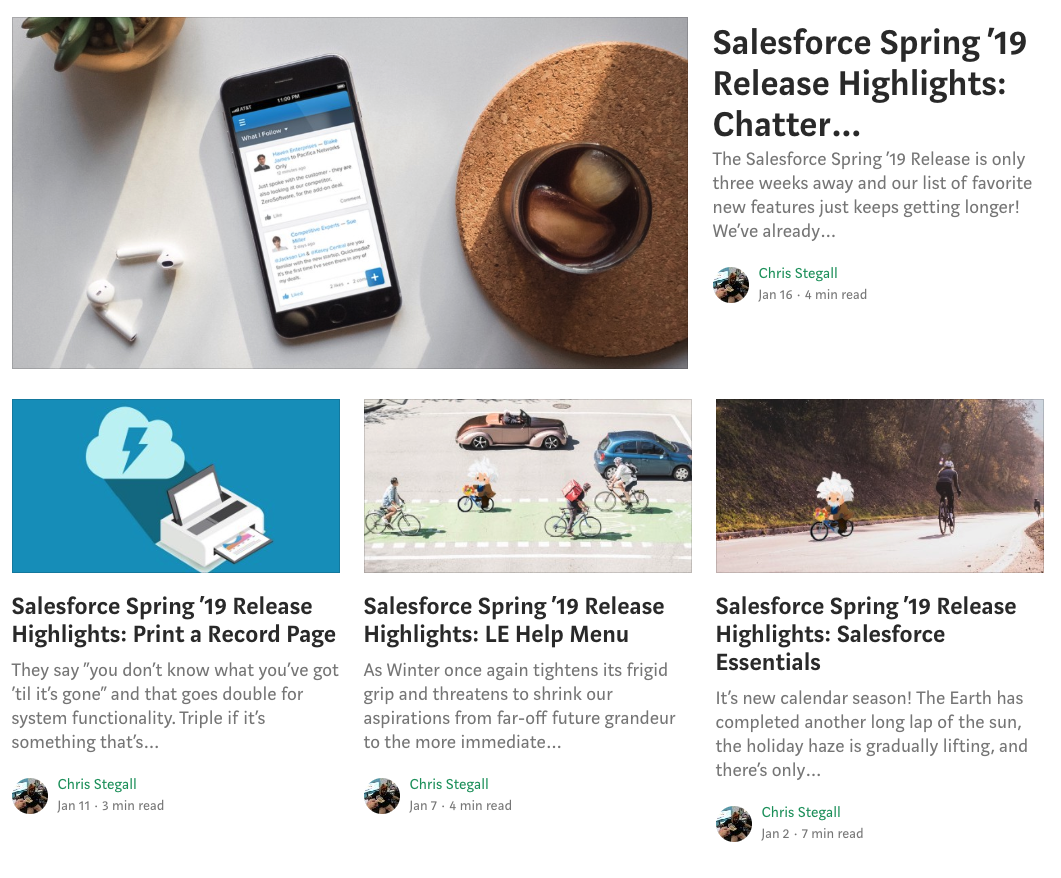Open the Salesforce Essentials article title
Screen dimensions: 1061x878
pyautogui.click(x=865, y=634)
